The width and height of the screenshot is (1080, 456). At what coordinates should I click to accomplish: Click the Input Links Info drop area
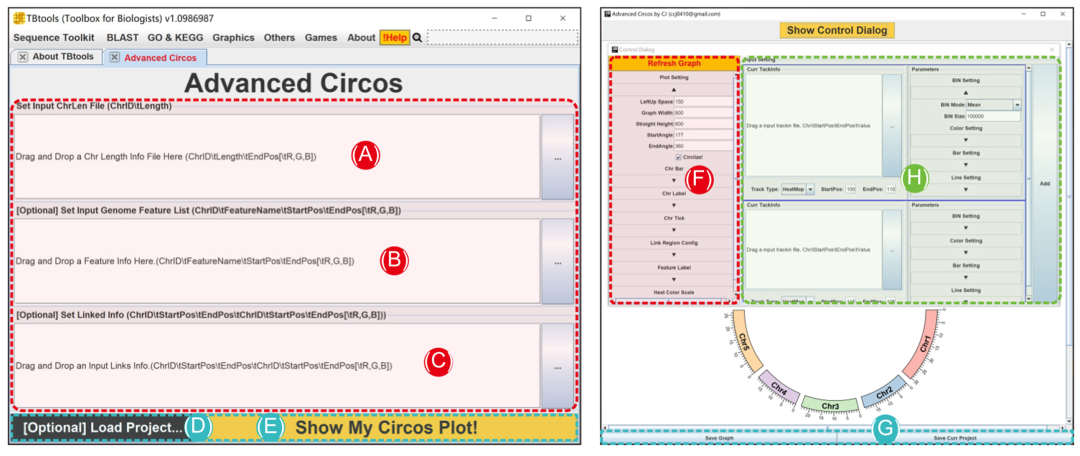tap(276, 366)
